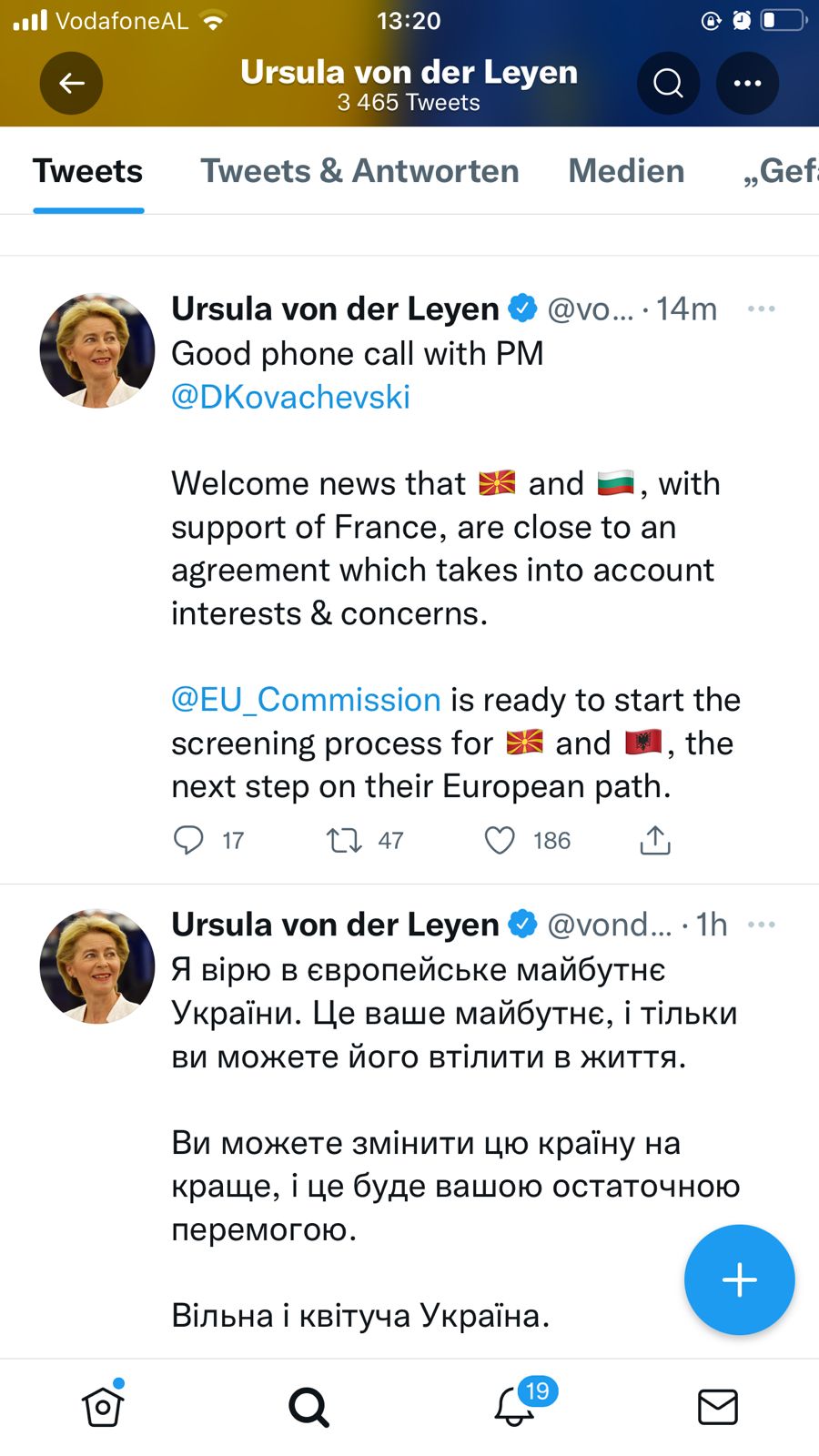The image size is (819, 1456).
Task: Expand more options on the 14m tweet
Action: click(761, 309)
